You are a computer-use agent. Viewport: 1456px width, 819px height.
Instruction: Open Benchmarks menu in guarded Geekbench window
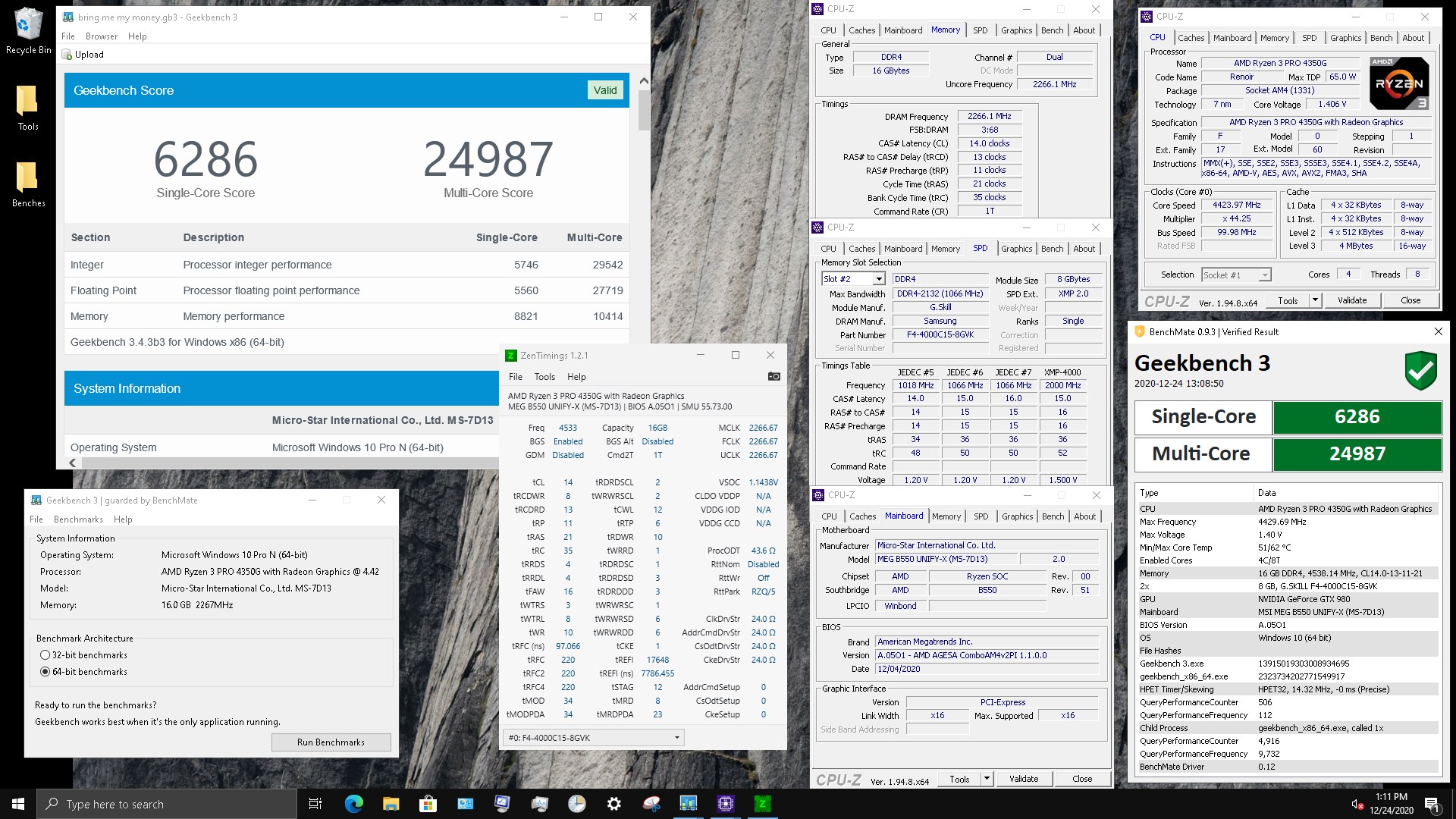point(78,519)
